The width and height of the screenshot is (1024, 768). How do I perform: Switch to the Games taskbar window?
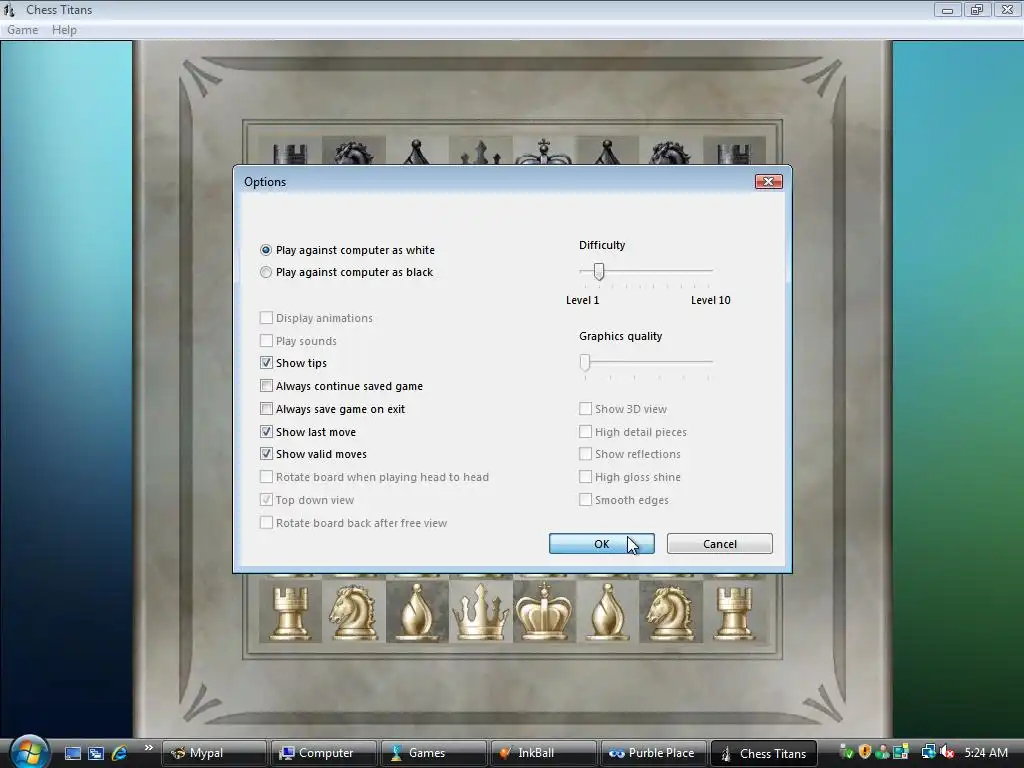434,753
